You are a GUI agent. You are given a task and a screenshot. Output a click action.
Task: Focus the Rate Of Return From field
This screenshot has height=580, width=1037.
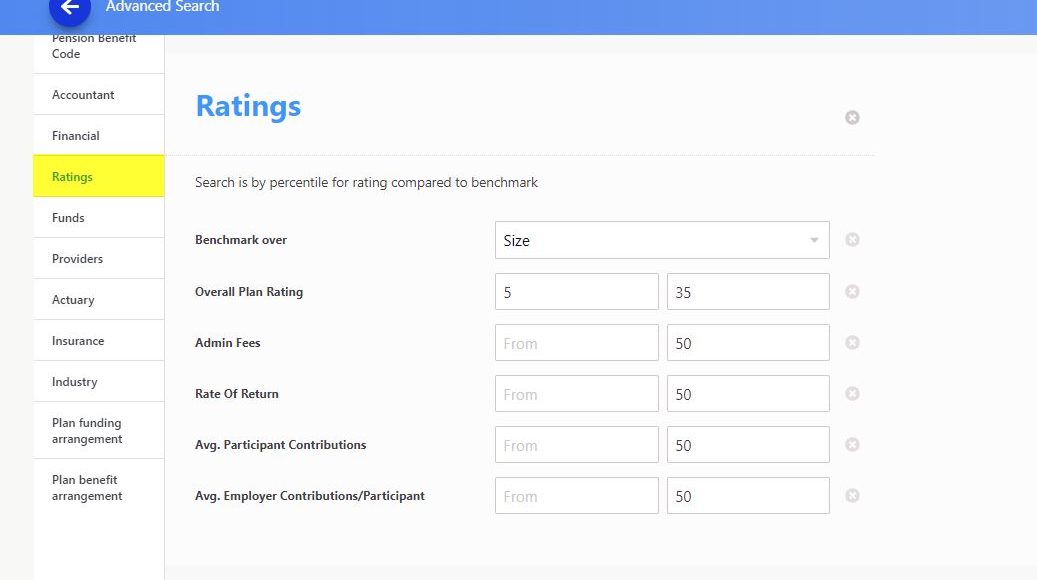pyautogui.click(x=576, y=394)
